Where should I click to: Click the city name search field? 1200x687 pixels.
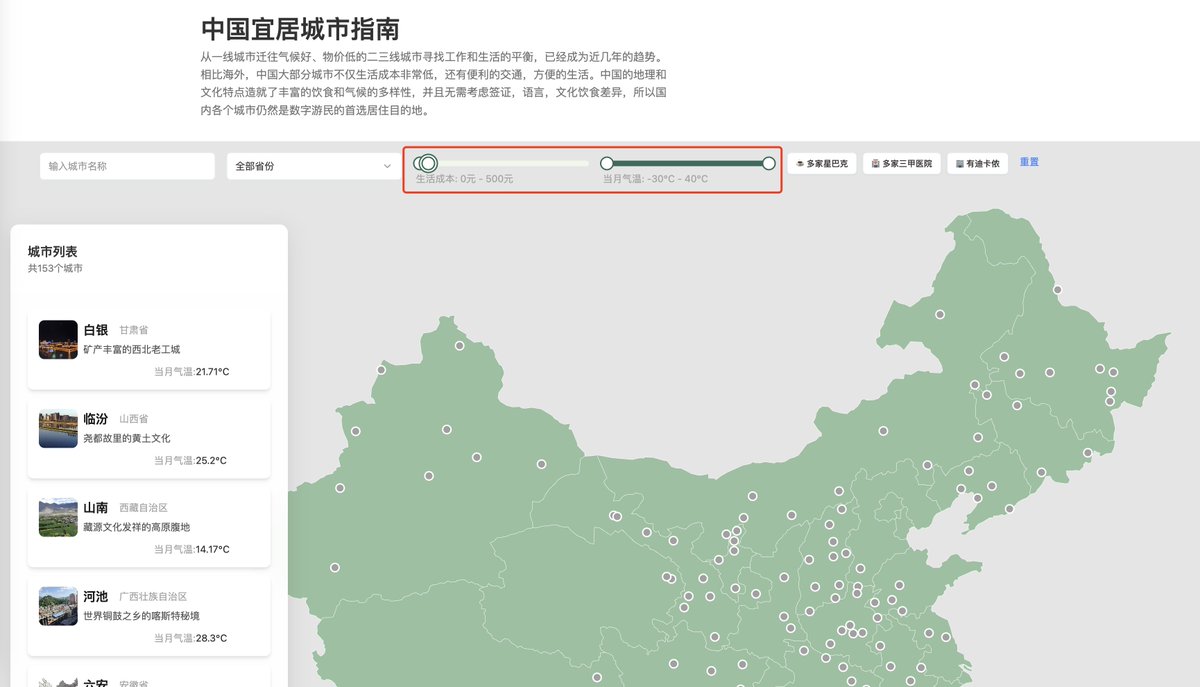pyautogui.click(x=127, y=166)
